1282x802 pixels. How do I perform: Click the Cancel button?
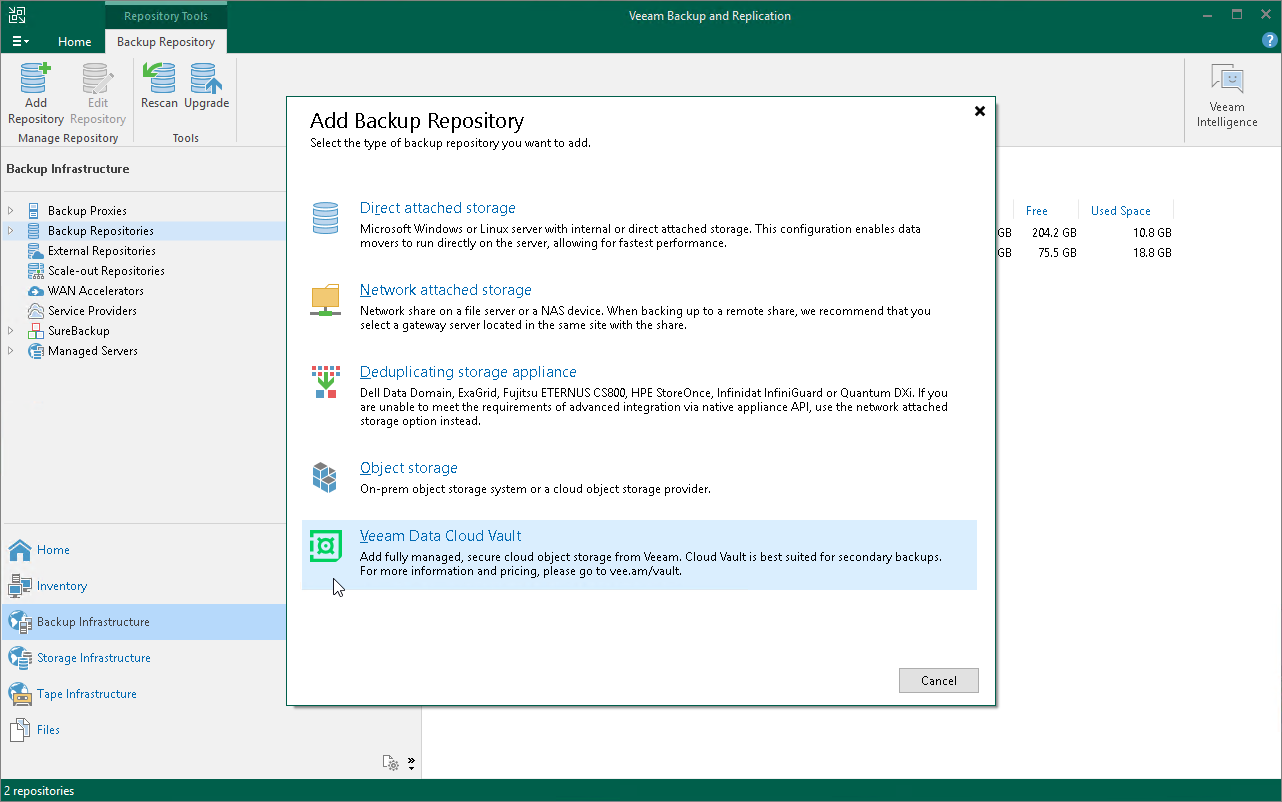[x=938, y=681]
